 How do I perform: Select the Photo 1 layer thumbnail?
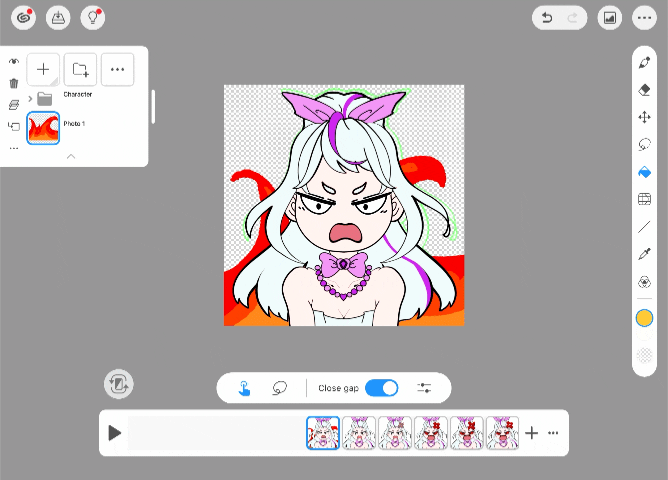pos(43,128)
